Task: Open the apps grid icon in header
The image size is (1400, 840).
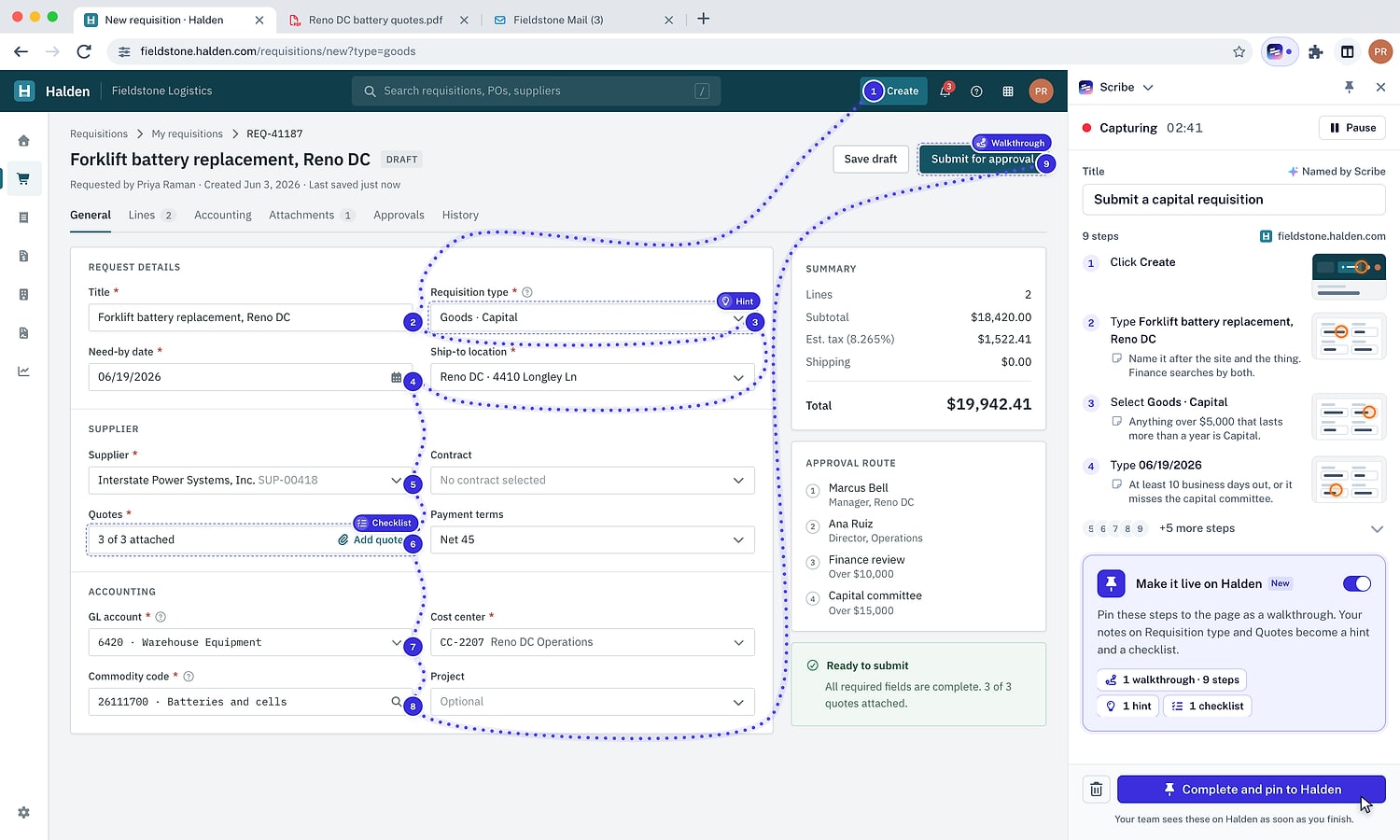Action: pyautogui.click(x=1008, y=91)
